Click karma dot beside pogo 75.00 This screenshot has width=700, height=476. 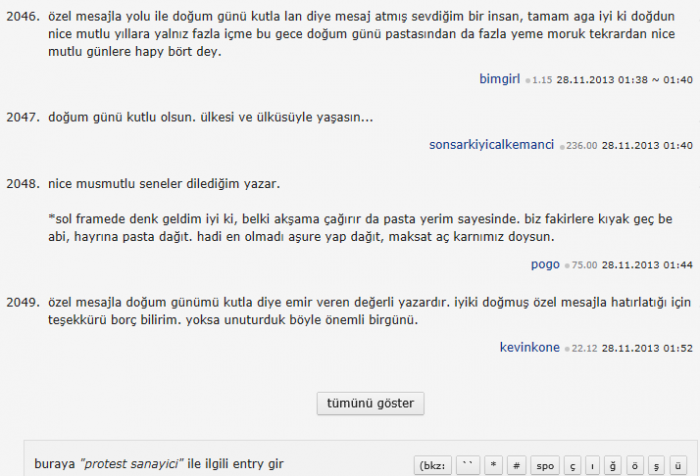567,266
